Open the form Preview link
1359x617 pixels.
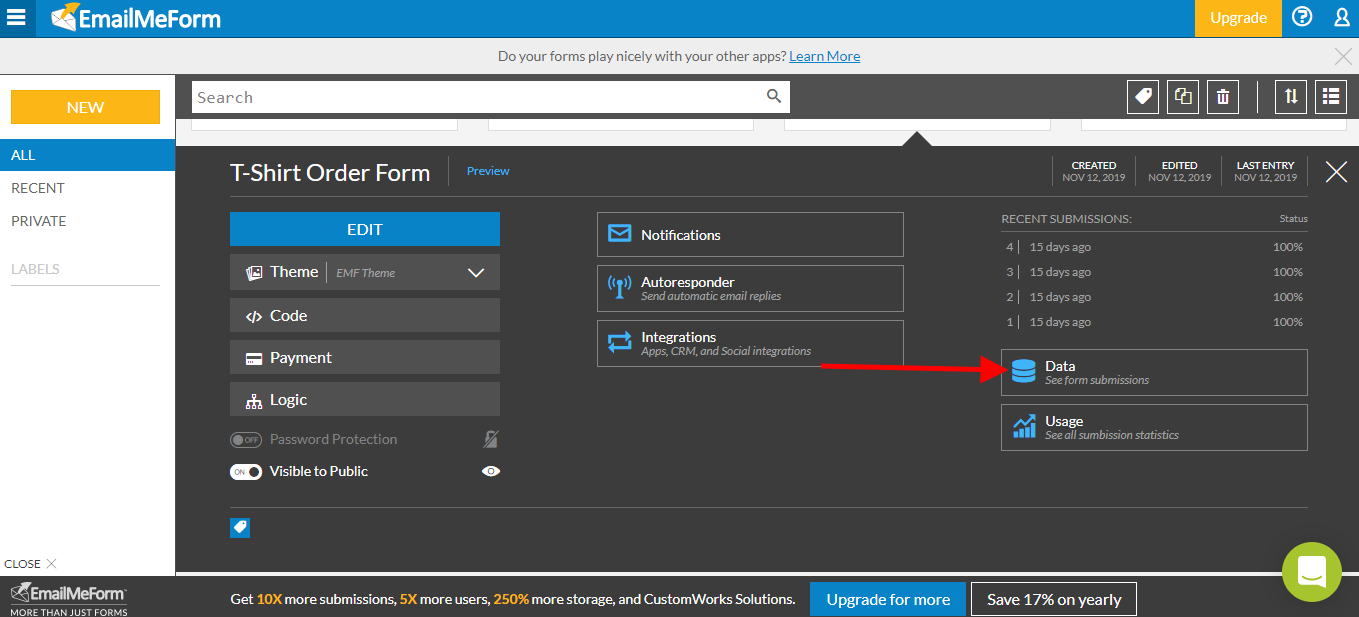tap(488, 171)
